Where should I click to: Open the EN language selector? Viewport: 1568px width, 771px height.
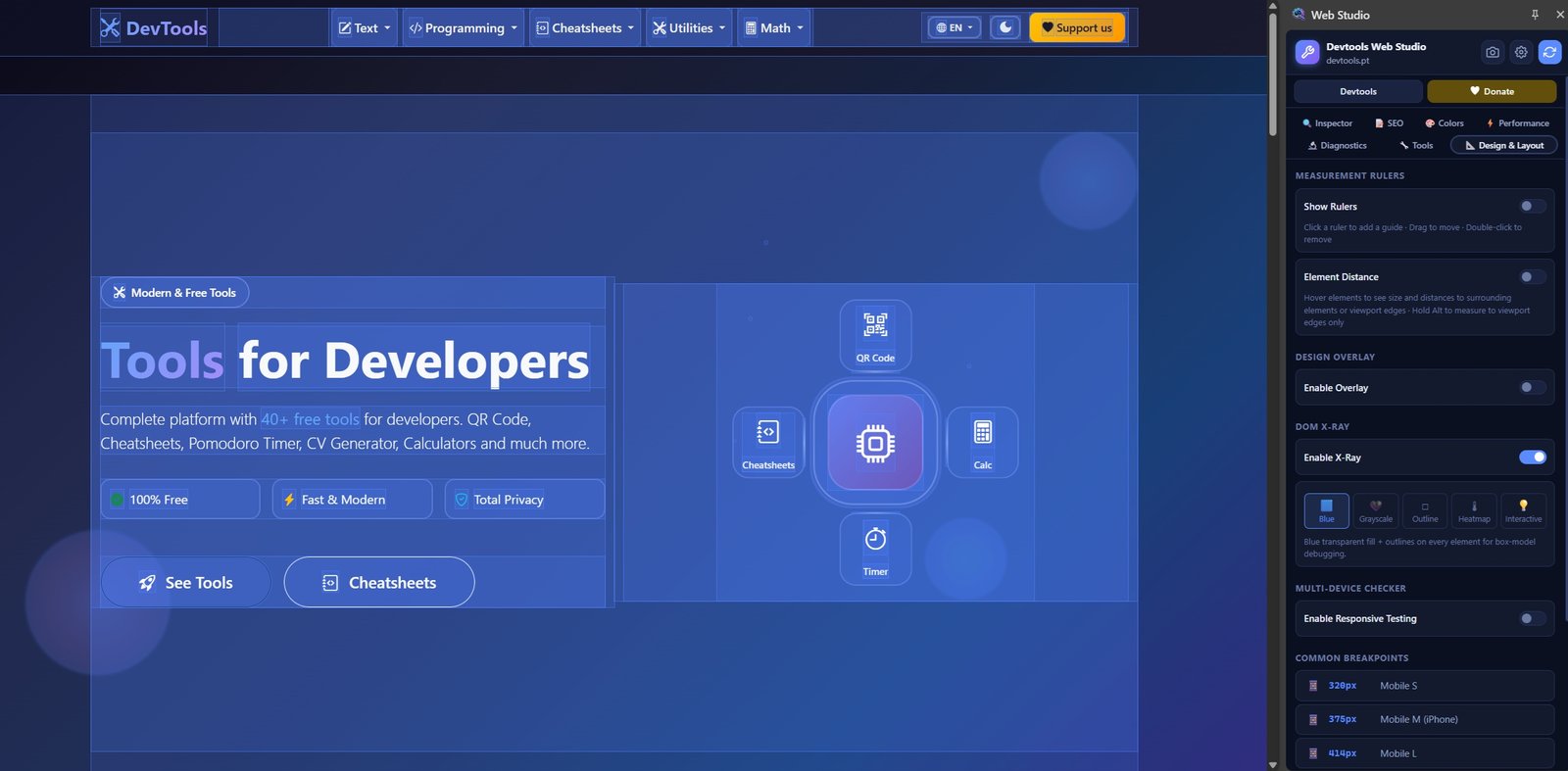pyautogui.click(x=955, y=27)
